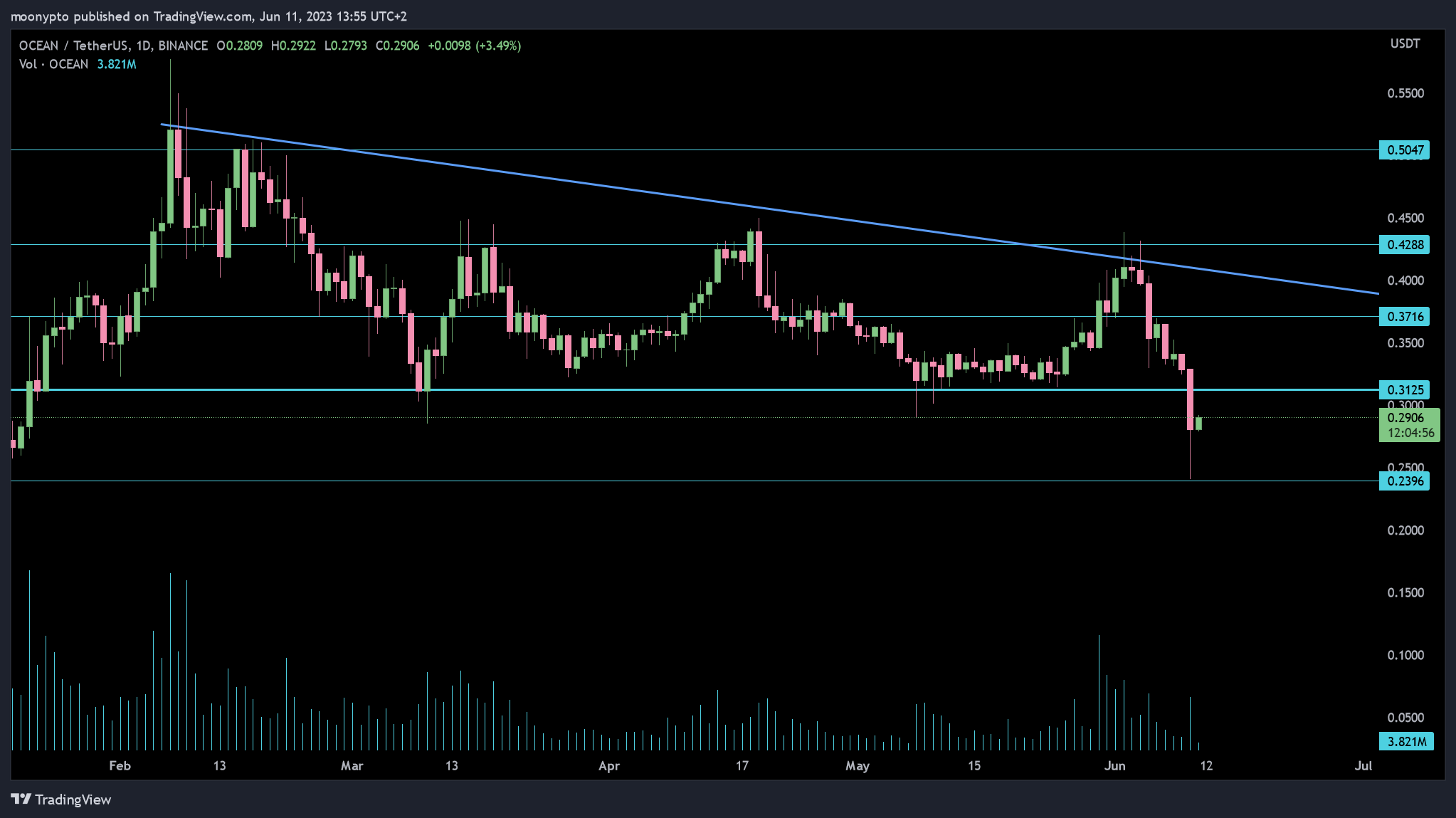
Task: Click the 12:04:56 candle countdown timer
Action: tap(1410, 433)
